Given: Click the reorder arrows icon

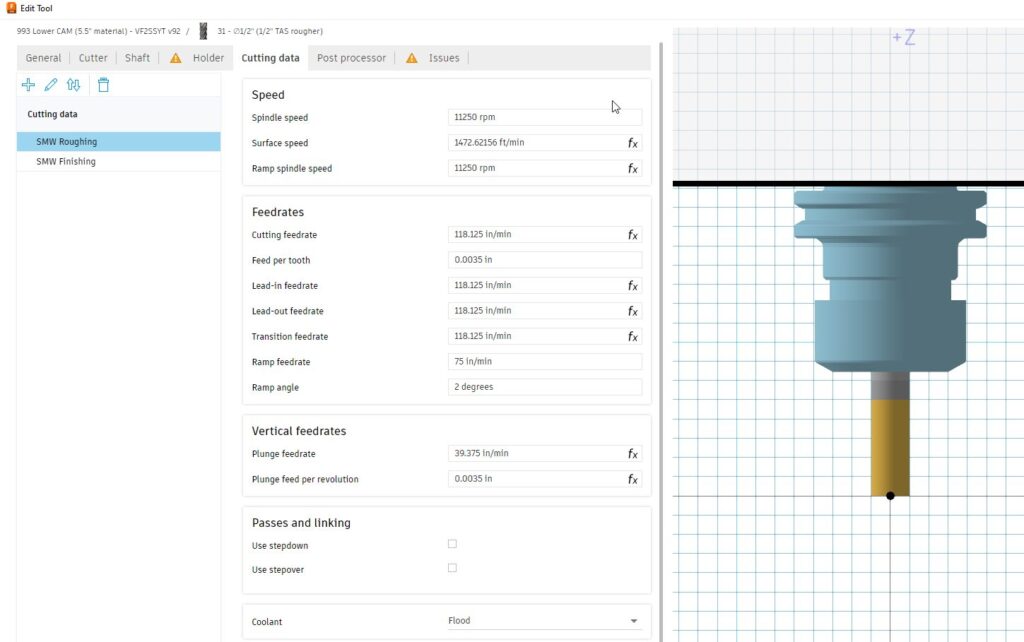Looking at the screenshot, I should tap(74, 85).
